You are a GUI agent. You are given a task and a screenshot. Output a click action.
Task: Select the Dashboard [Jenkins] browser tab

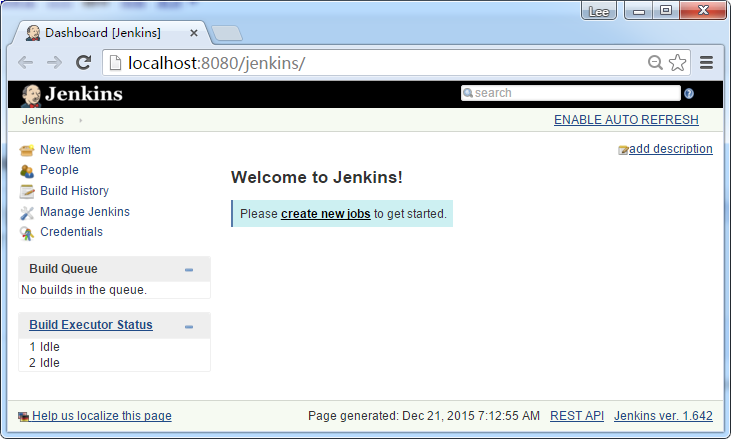click(x=105, y=33)
